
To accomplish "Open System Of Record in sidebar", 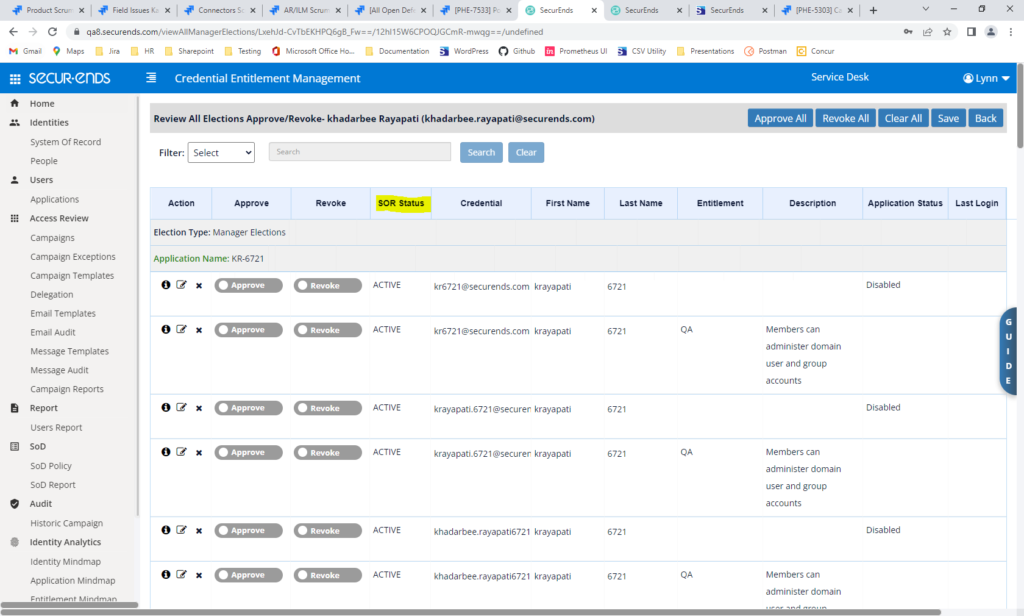I will coord(65,142).
